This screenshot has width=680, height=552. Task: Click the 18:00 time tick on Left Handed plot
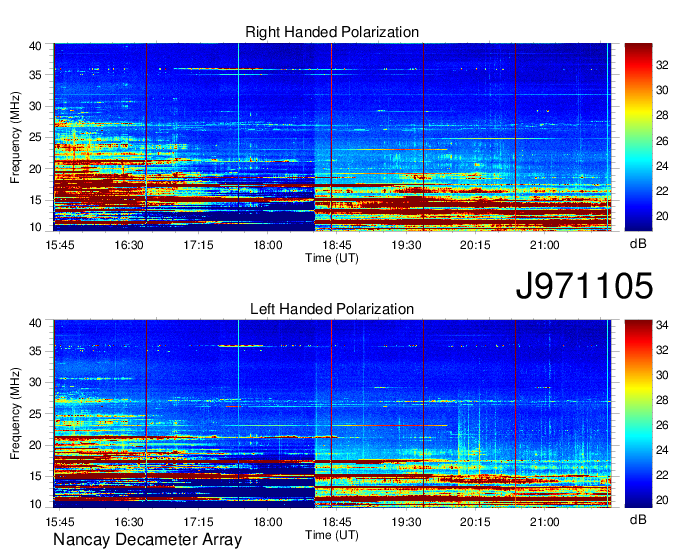(268, 522)
